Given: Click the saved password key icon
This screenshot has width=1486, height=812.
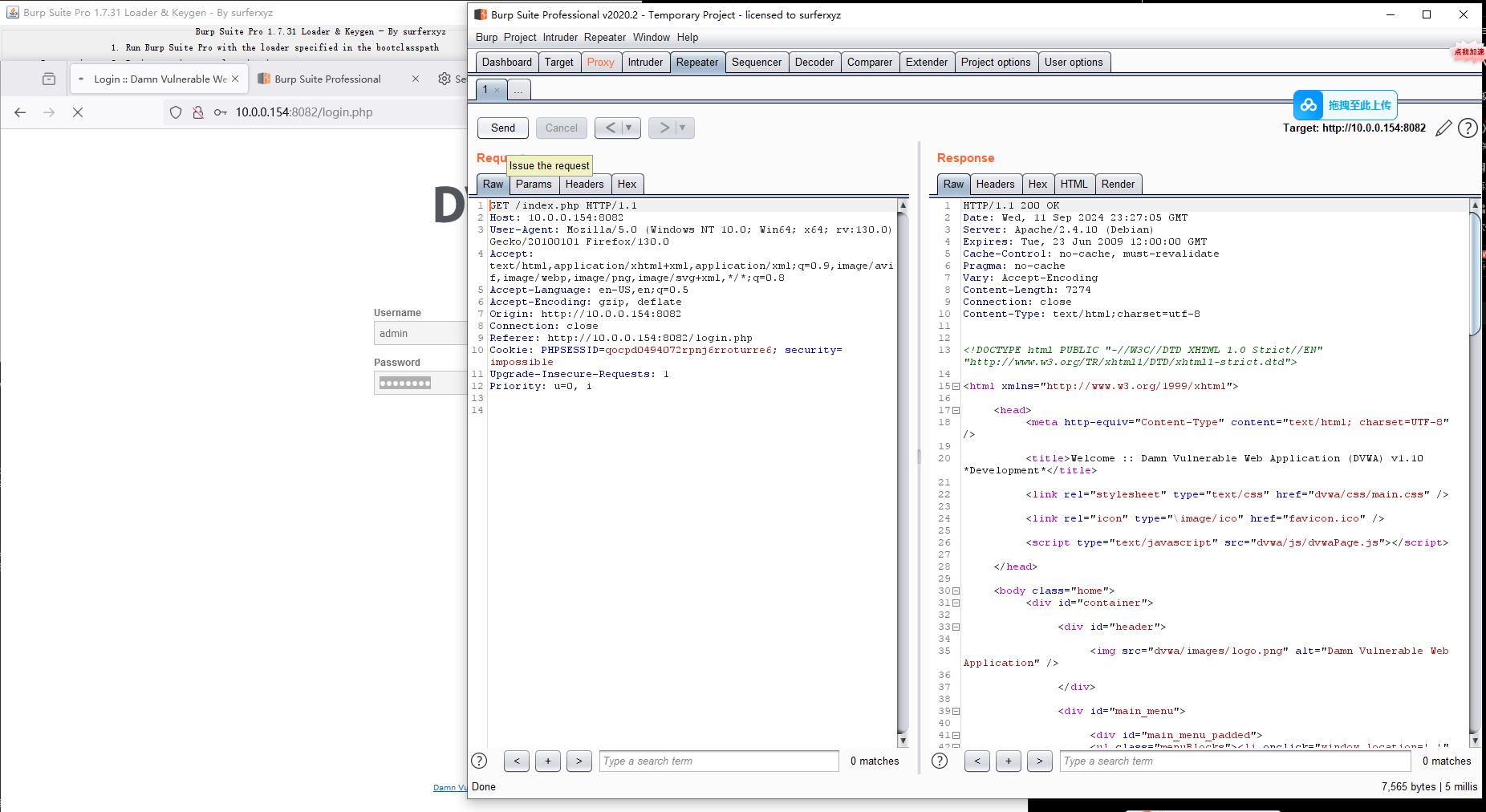Looking at the screenshot, I should tap(220, 112).
